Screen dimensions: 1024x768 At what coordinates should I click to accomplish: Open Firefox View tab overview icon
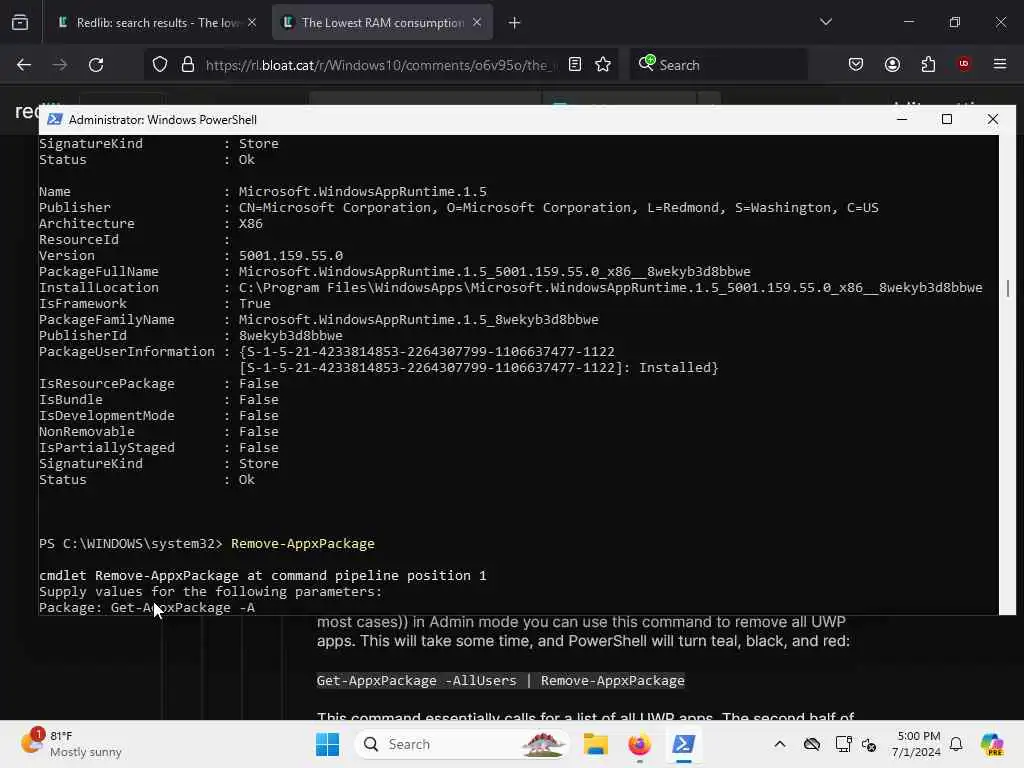coord(20,23)
